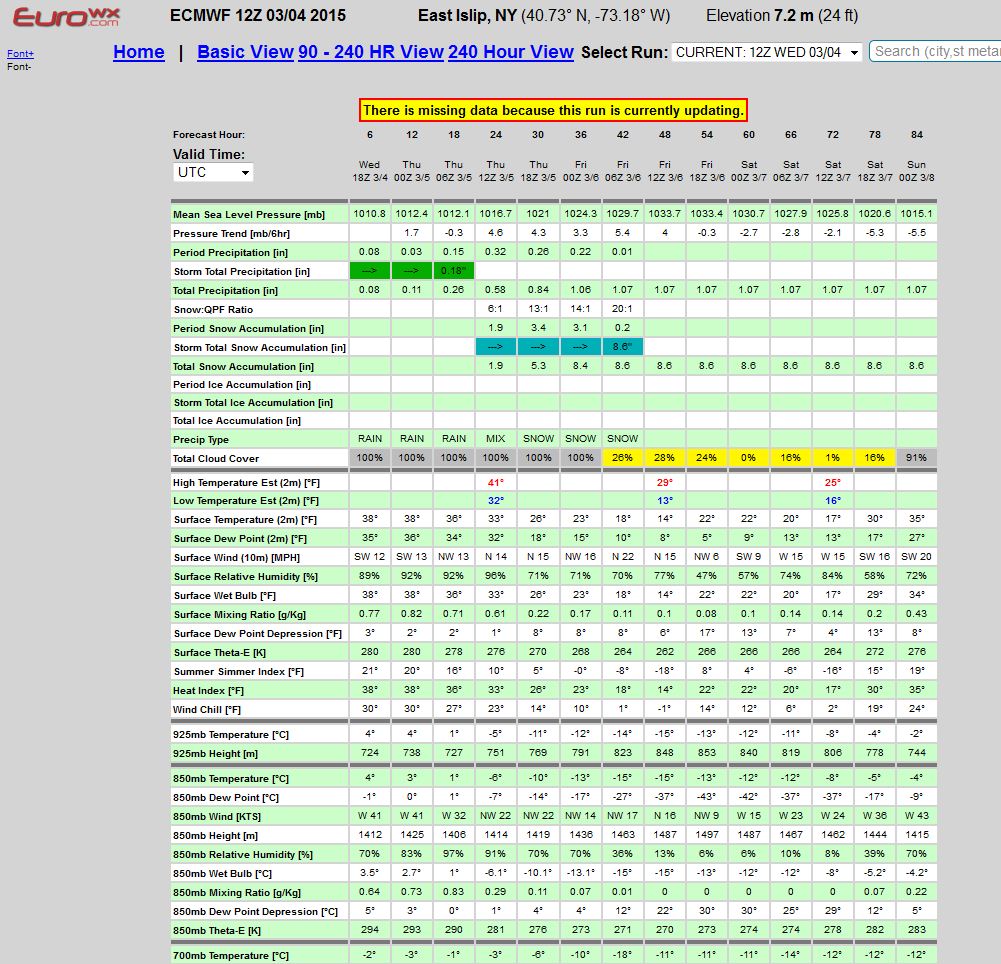Click the Surface Wet Bulb row label

225,596
